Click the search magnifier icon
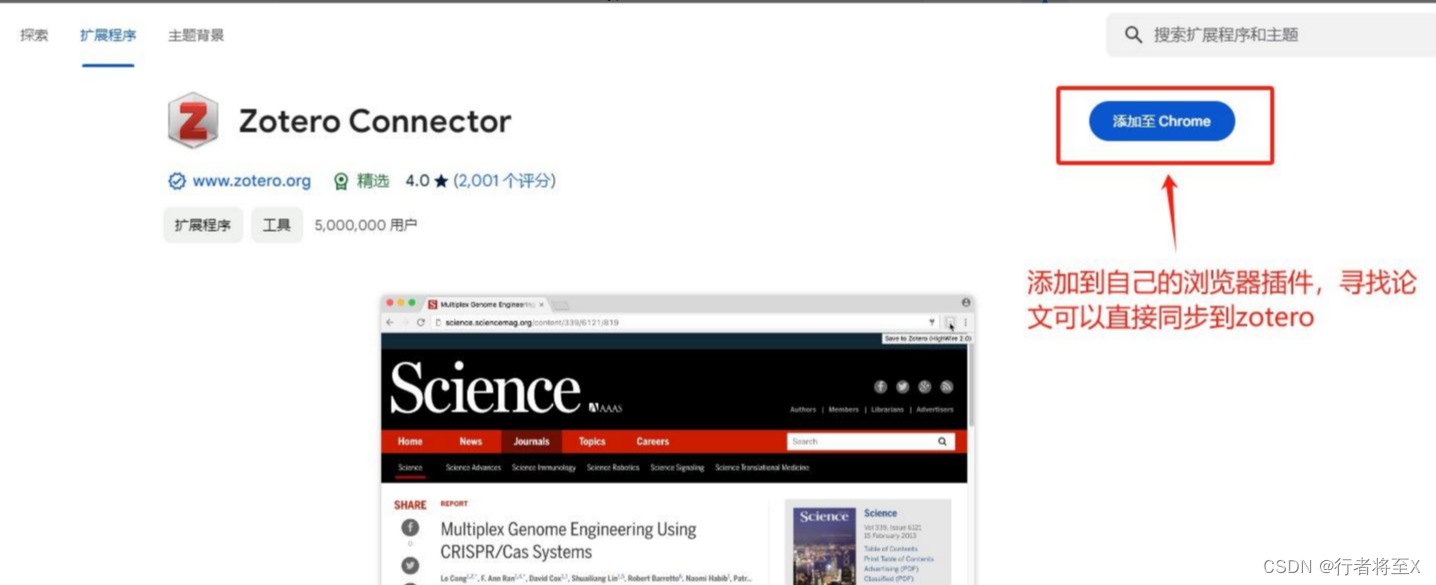The width and height of the screenshot is (1436, 585). coord(1133,35)
